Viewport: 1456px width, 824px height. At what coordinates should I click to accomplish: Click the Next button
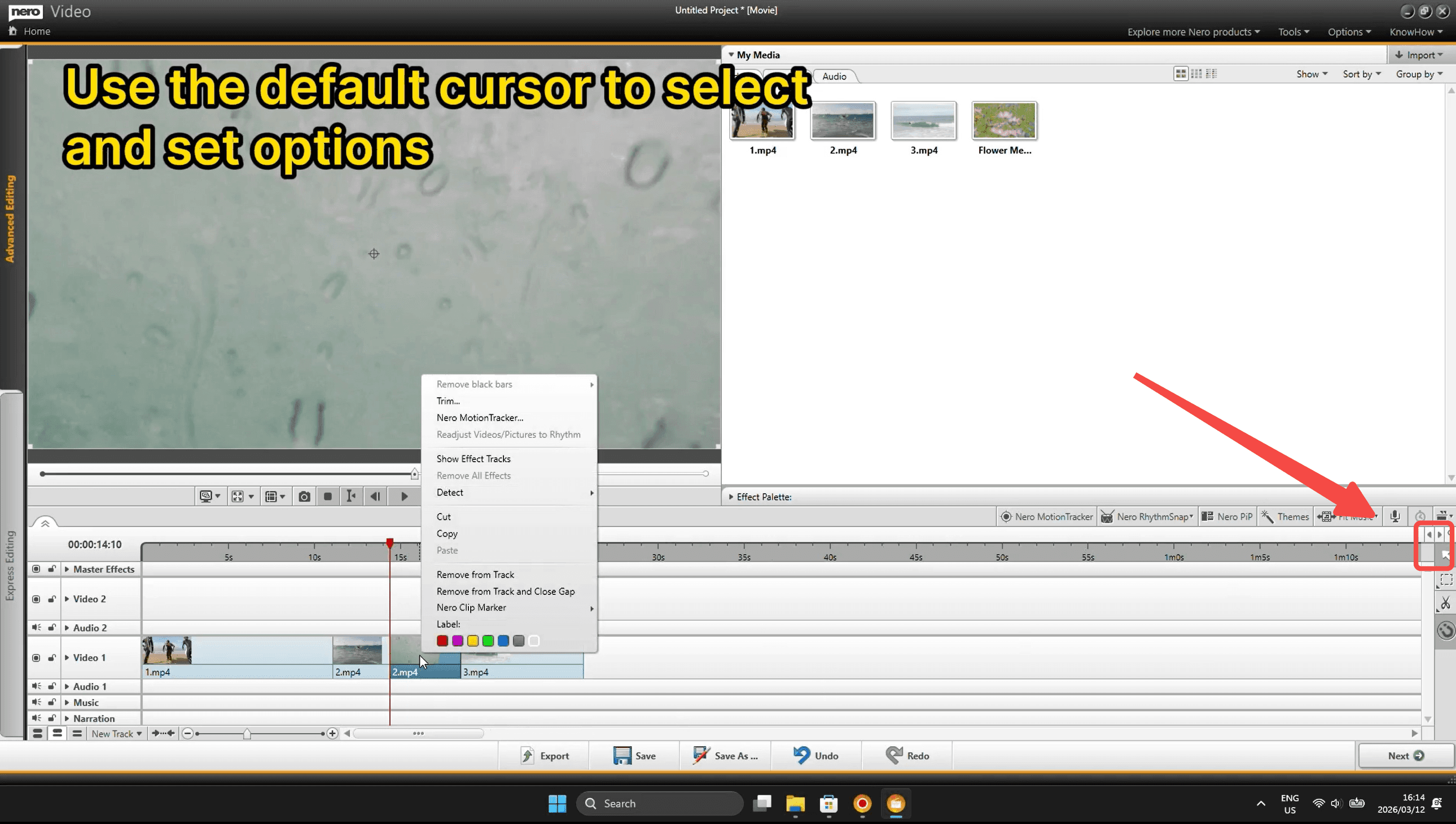(x=1405, y=756)
